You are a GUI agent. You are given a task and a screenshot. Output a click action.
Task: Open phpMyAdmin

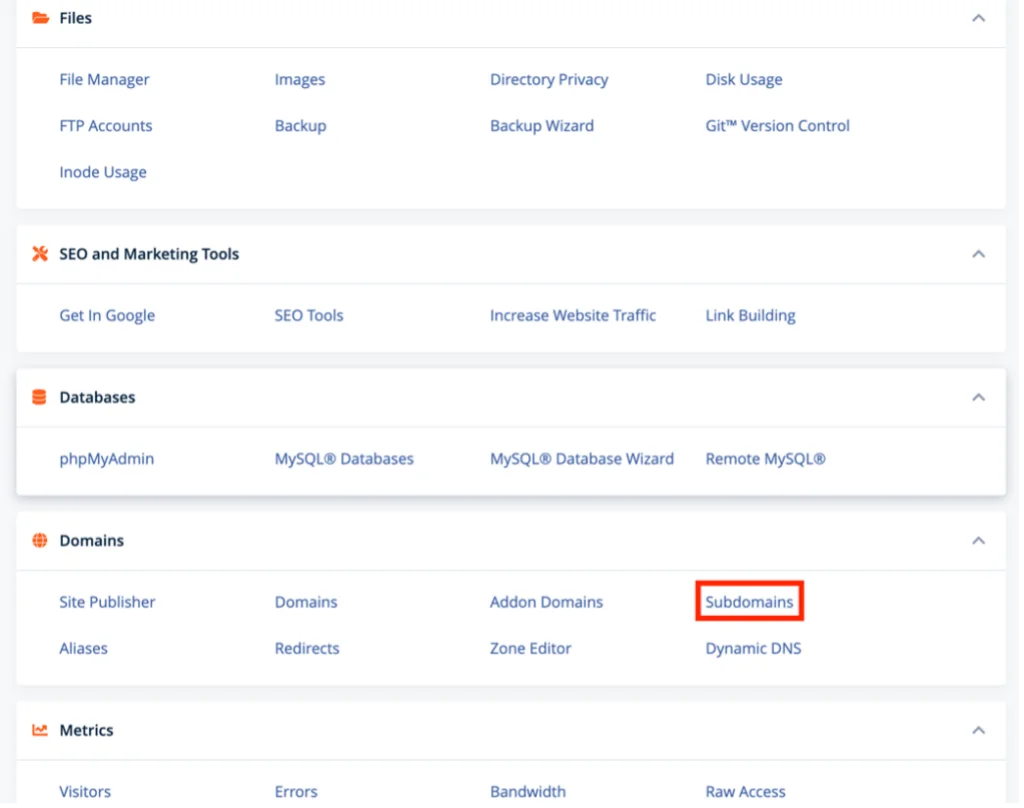tap(106, 459)
